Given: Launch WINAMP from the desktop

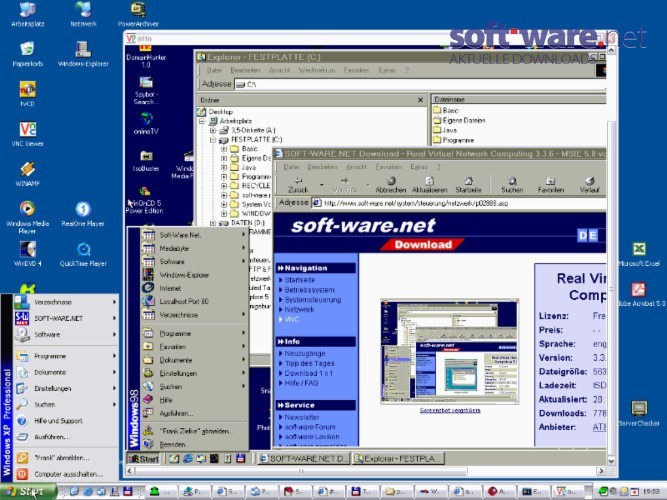Looking at the screenshot, I should [27, 174].
